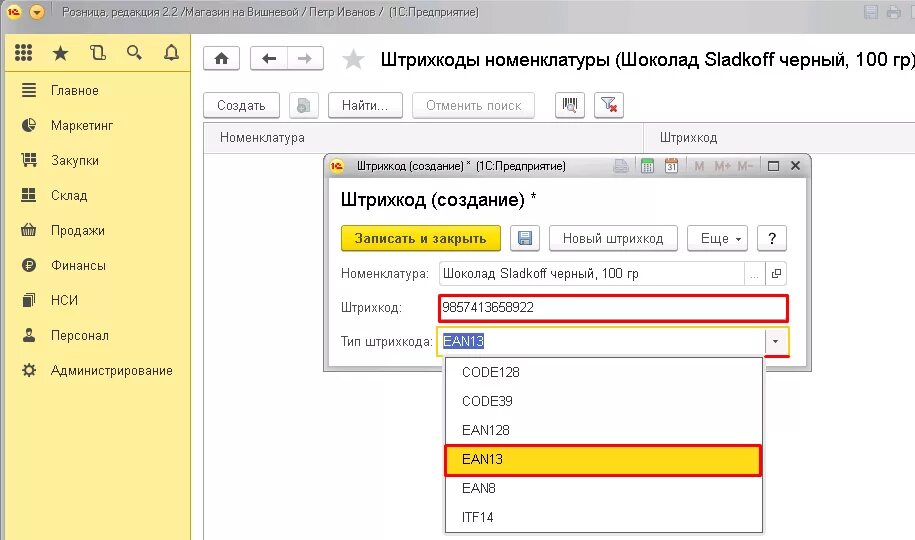Screen dimensions: 915x540
Task: Click the Создать button
Action: click(241, 106)
